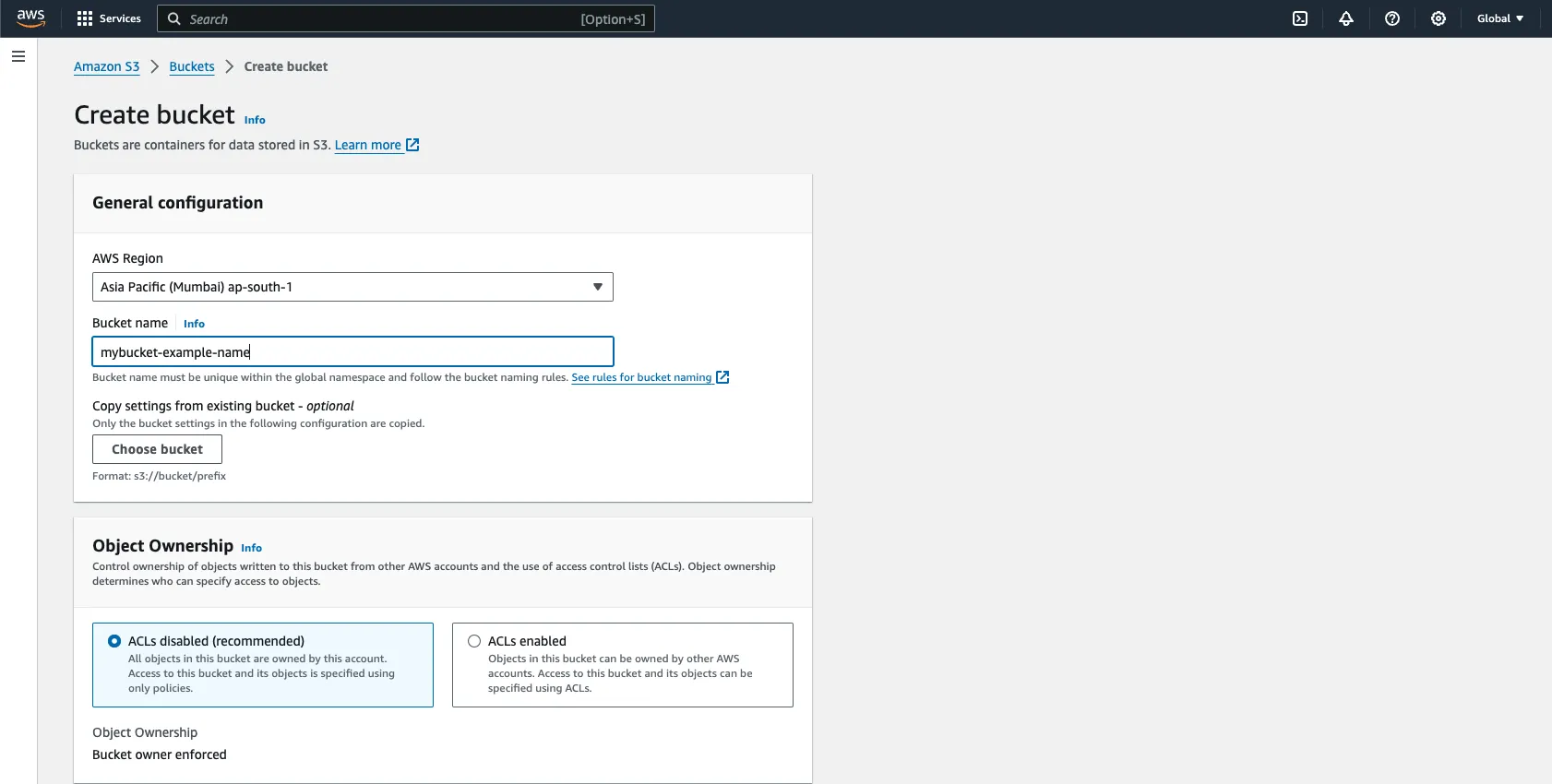Go to Amazon S3 breadcrumb
Viewport: 1552px width, 784px height.
[107, 66]
